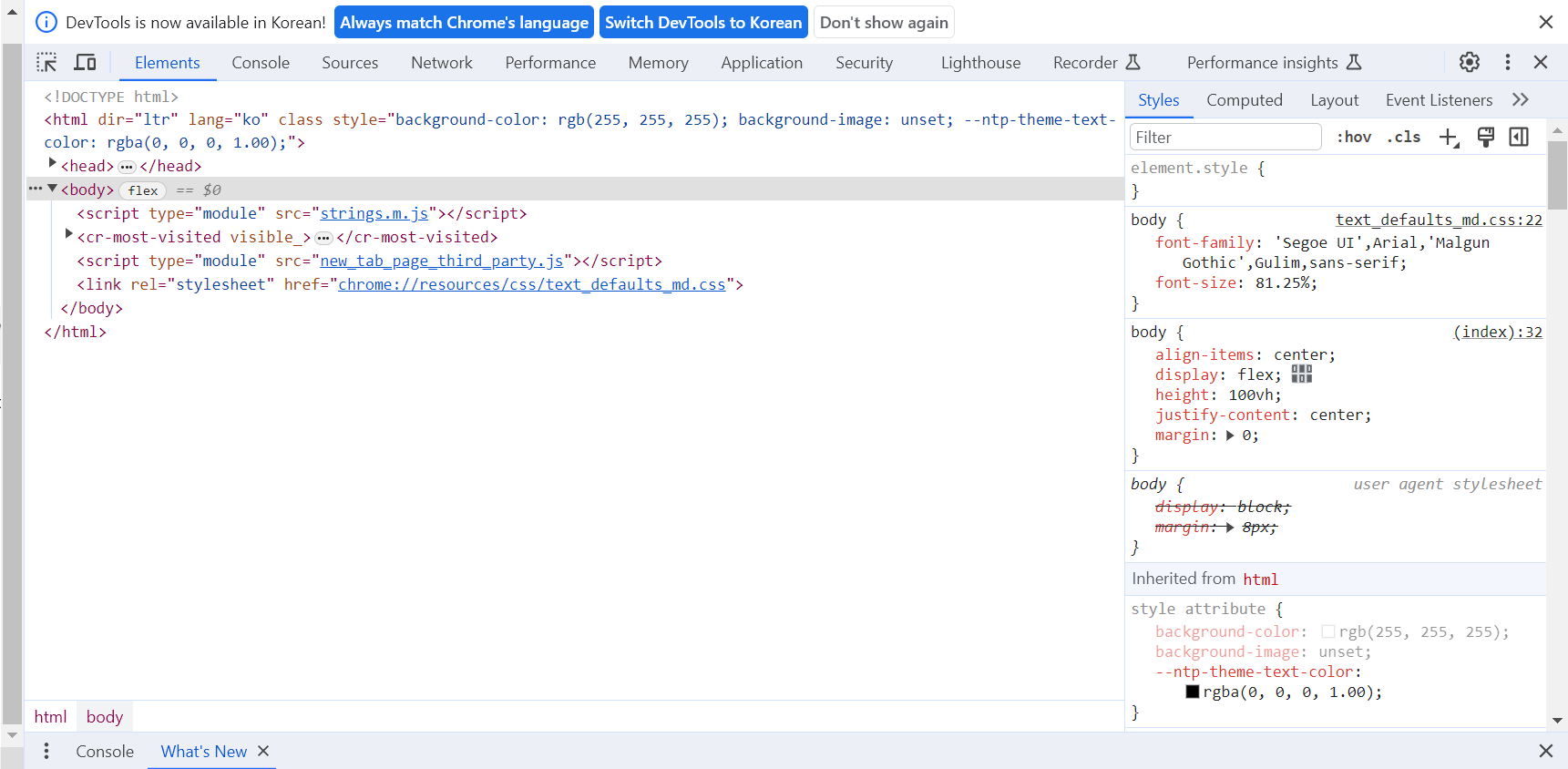Screen dimensions: 1568x769
Task: Toggle the .cls element classes panel
Action: click(1403, 137)
